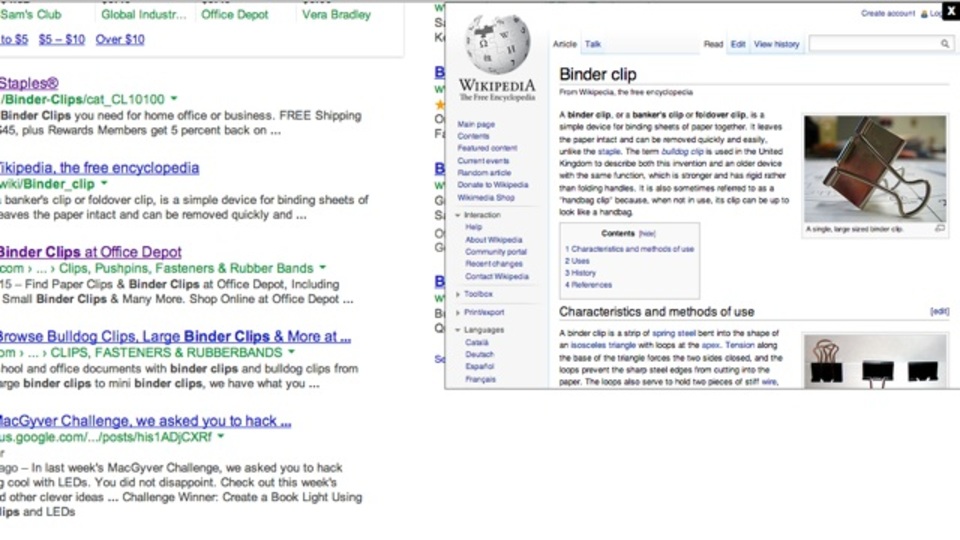Open the Random article sidebar link
This screenshot has width=960, height=540.
(x=484, y=173)
